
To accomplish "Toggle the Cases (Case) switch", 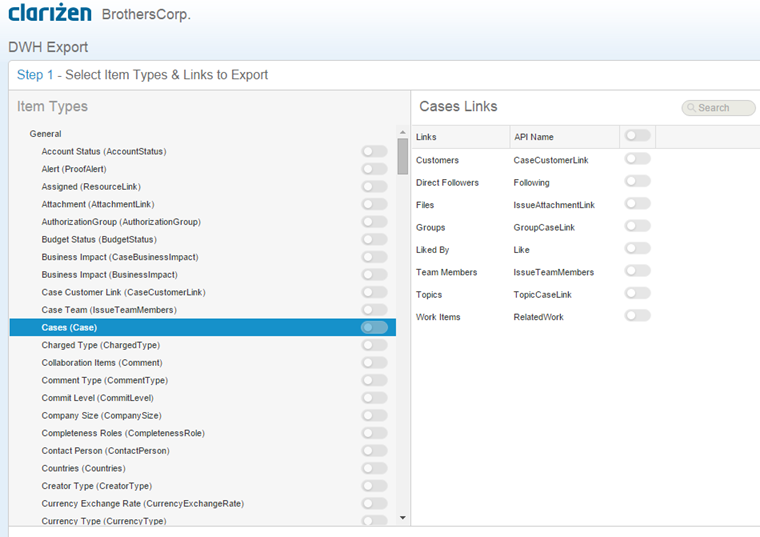I will tap(374, 328).
